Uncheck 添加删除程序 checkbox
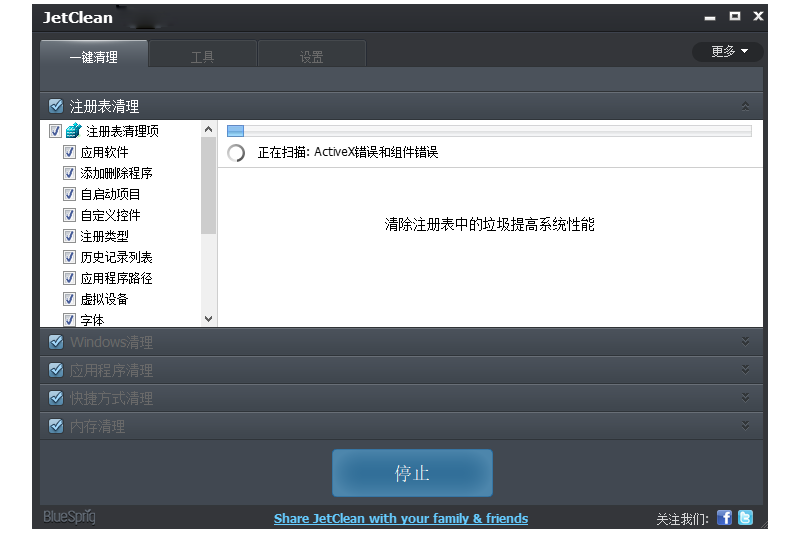The width and height of the screenshot is (800, 533). (x=69, y=173)
